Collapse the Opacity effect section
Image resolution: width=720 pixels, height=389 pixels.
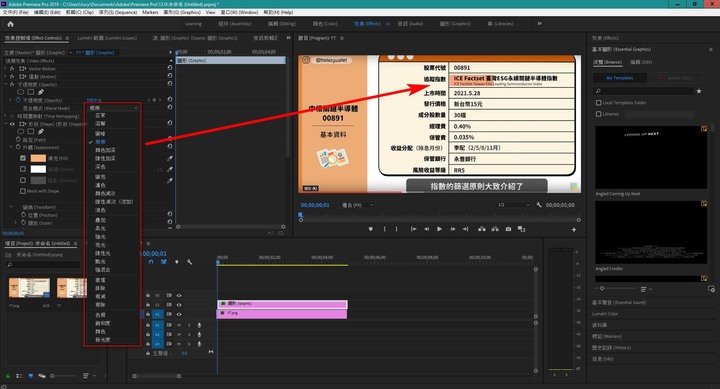(x=6, y=85)
